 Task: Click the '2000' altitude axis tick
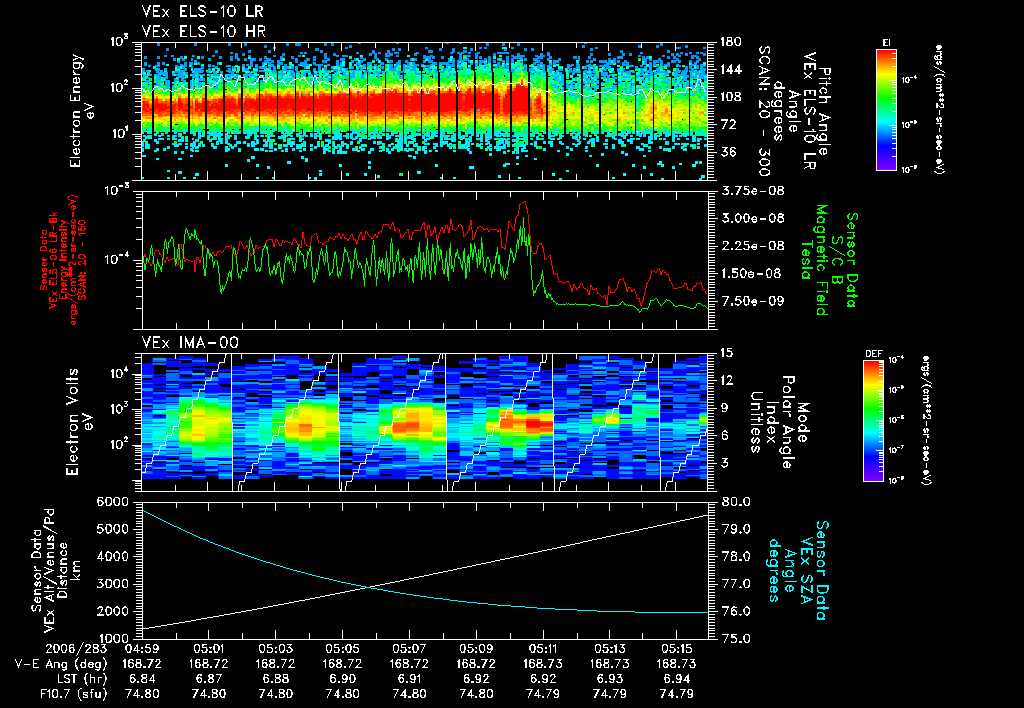[114, 611]
